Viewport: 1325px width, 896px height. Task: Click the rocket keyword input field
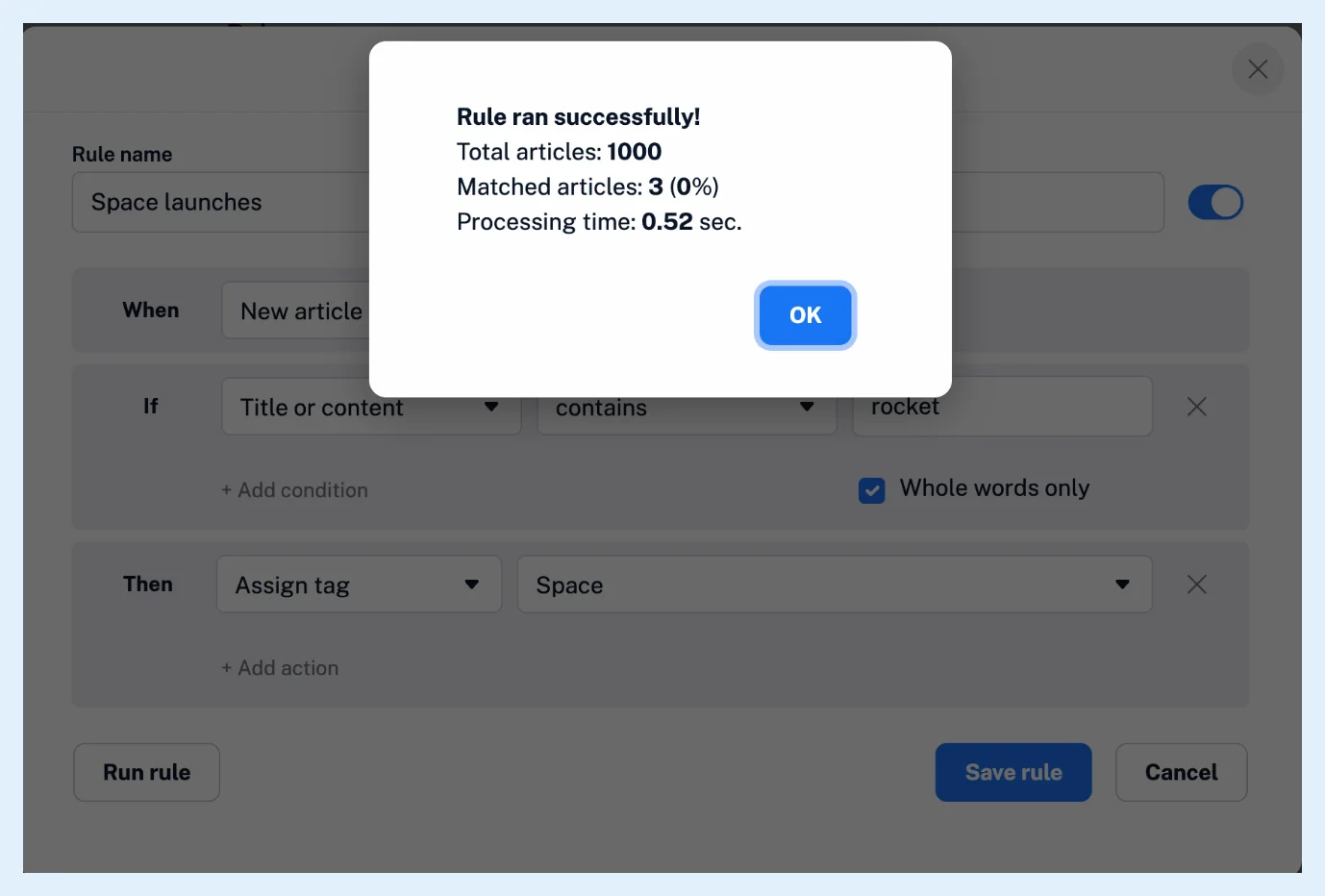(1002, 407)
